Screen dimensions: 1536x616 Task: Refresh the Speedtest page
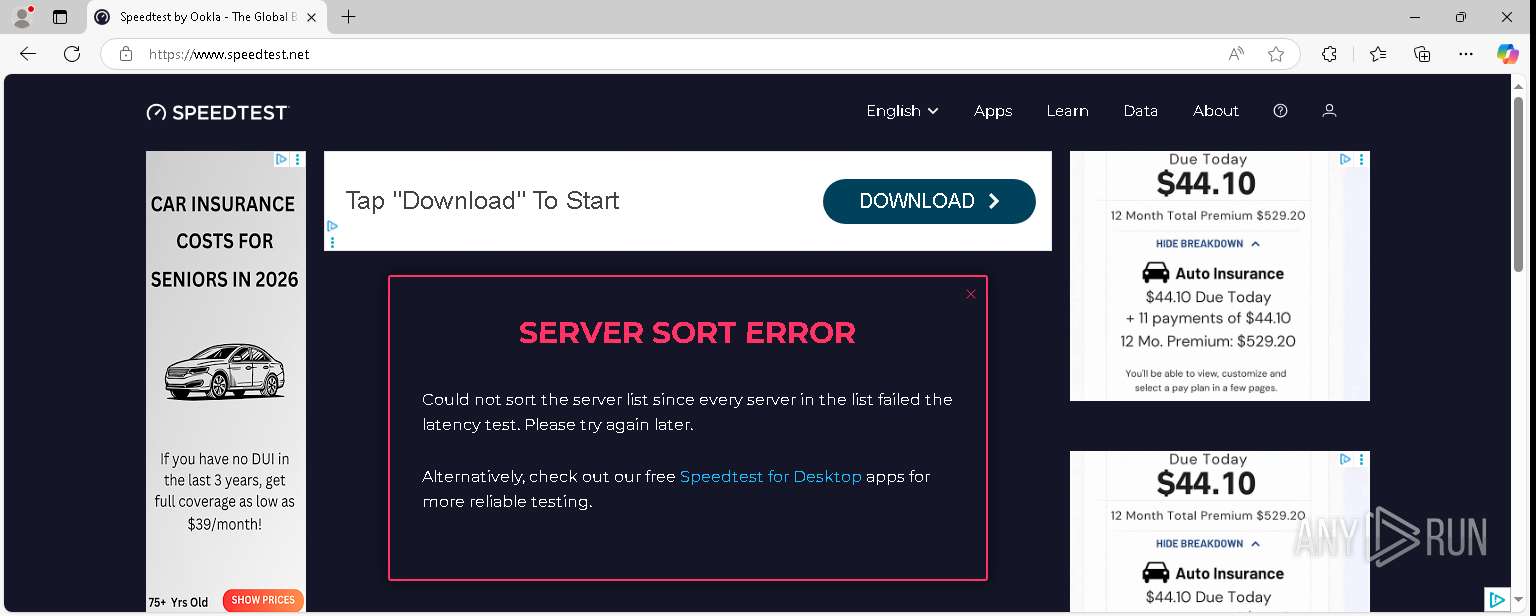pos(72,54)
